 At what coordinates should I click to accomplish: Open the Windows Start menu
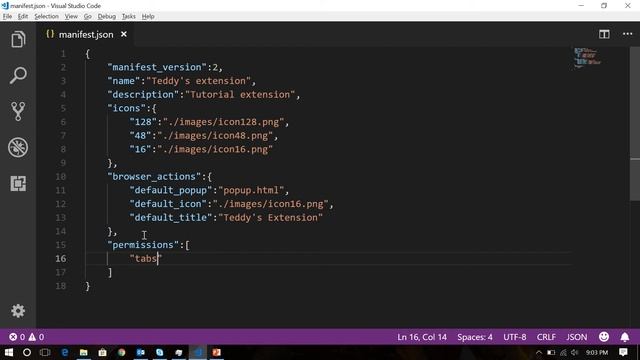pyautogui.click(x=9, y=352)
